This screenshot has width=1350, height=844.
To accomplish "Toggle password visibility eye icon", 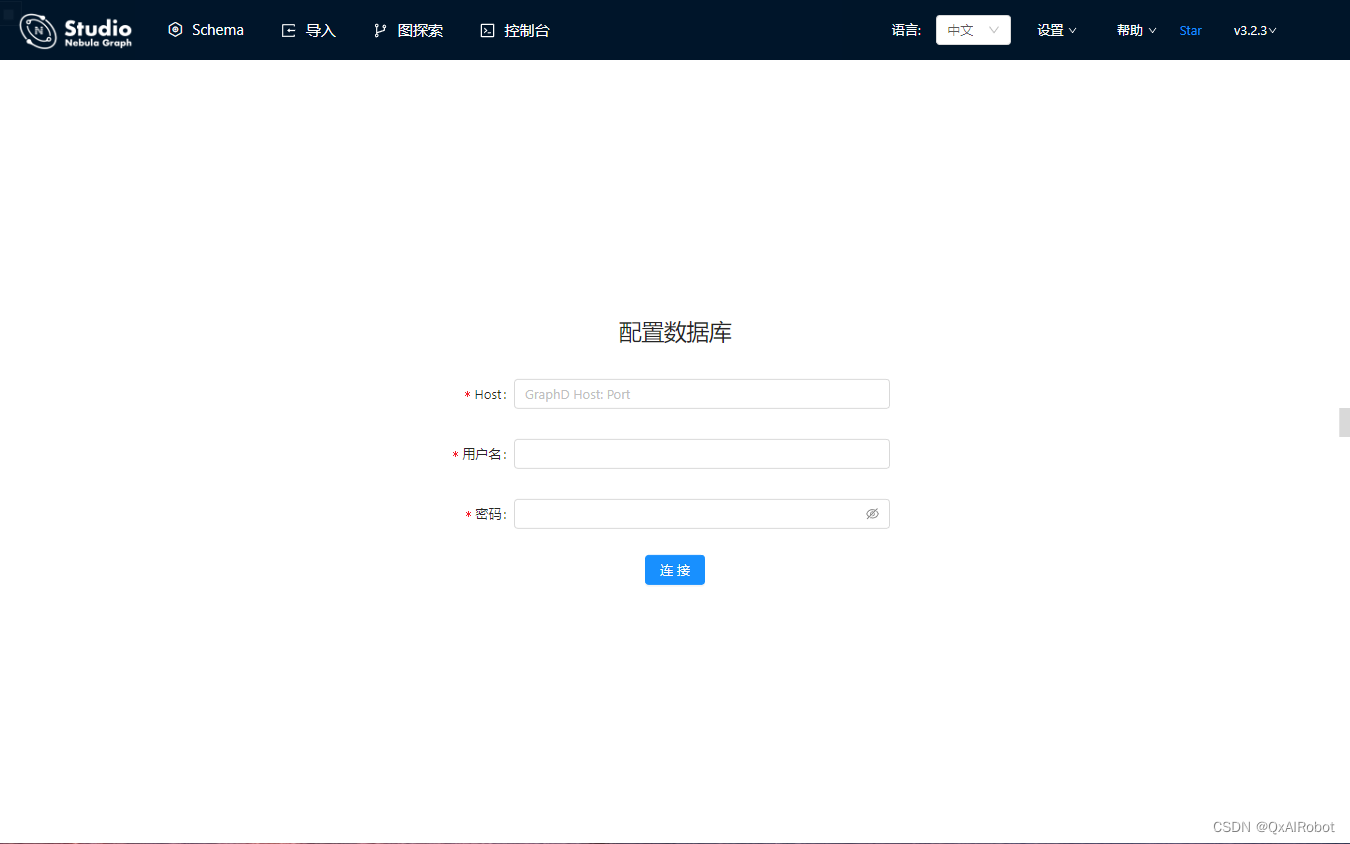I will pyautogui.click(x=872, y=514).
